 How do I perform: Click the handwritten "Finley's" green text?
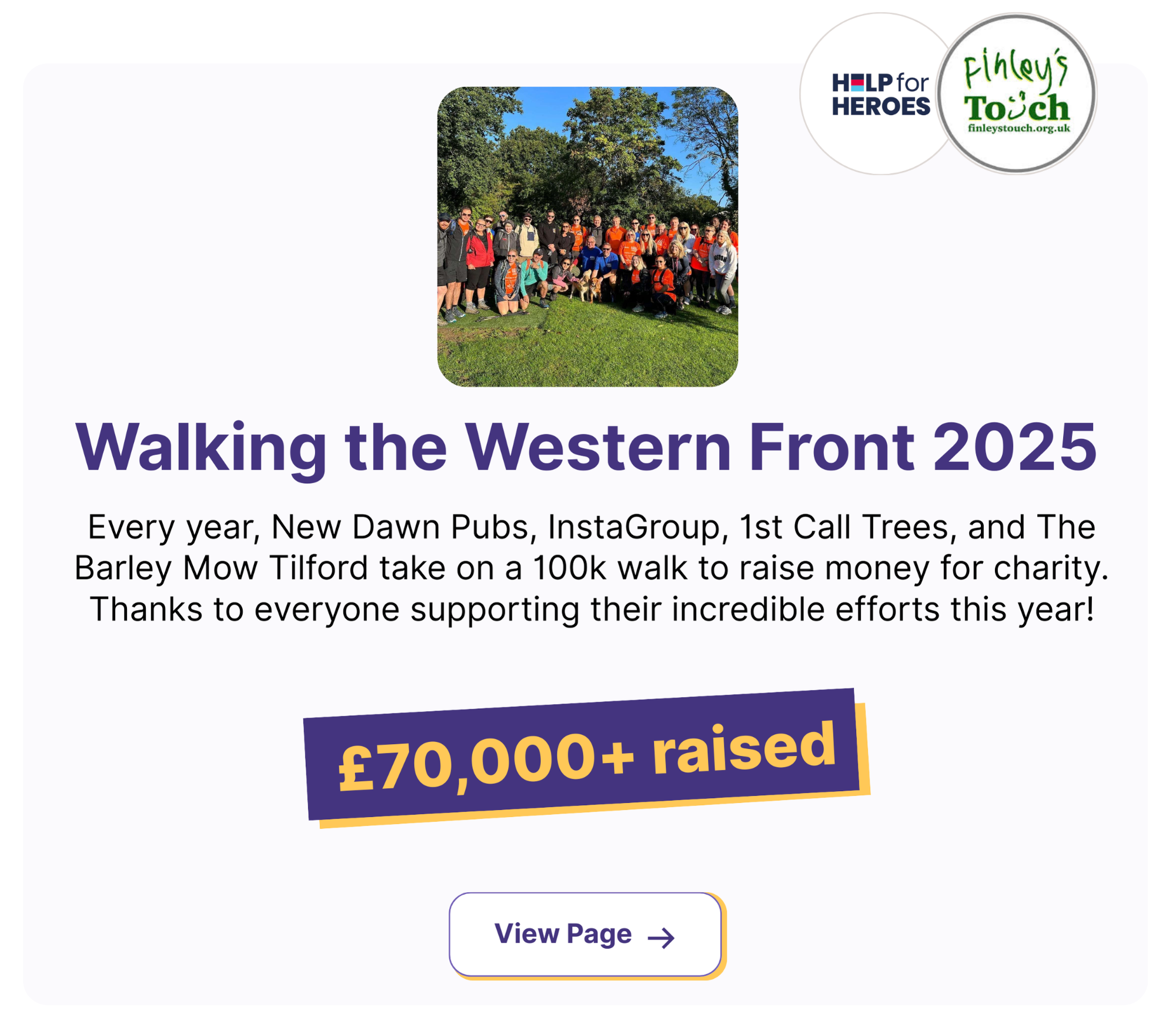pyautogui.click(x=1015, y=69)
